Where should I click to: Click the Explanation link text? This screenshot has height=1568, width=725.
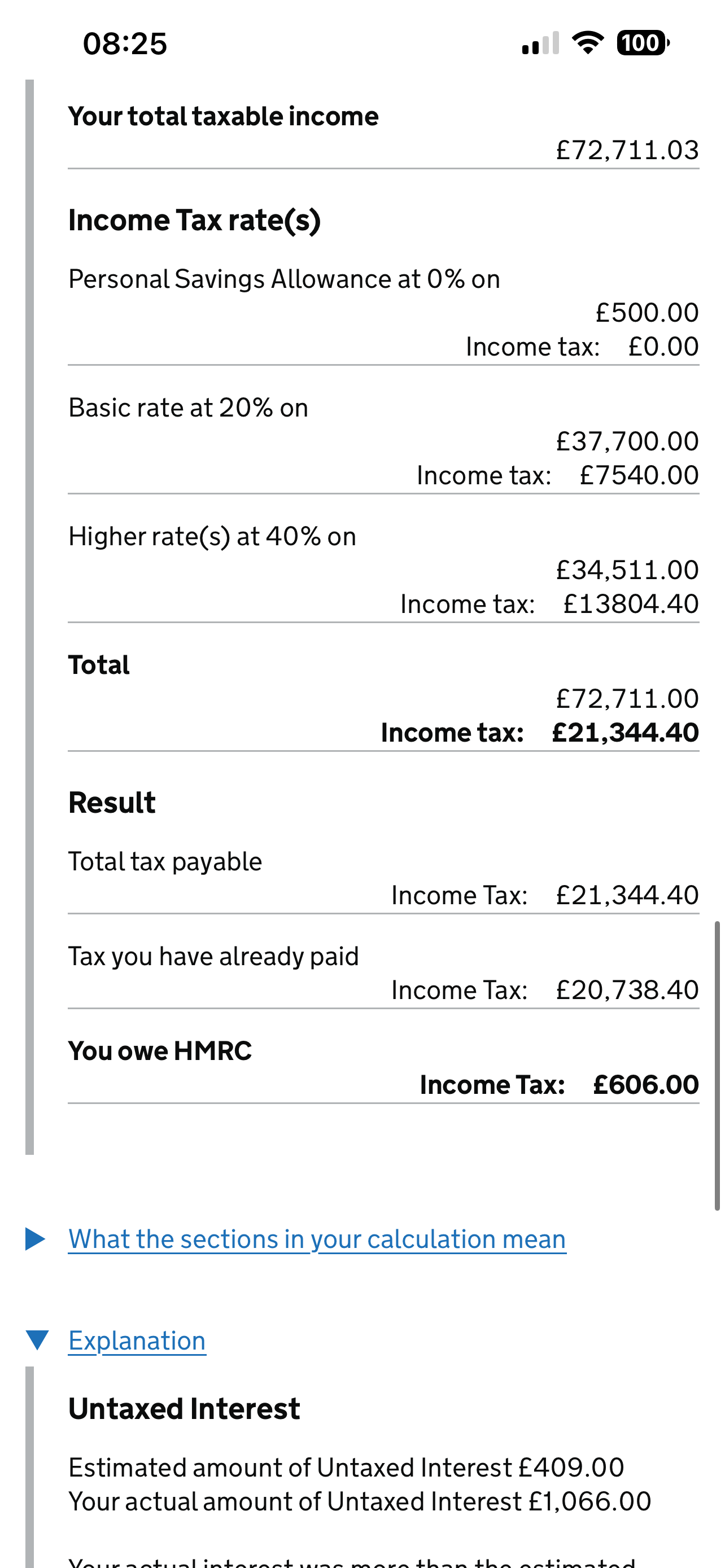coord(137,1341)
